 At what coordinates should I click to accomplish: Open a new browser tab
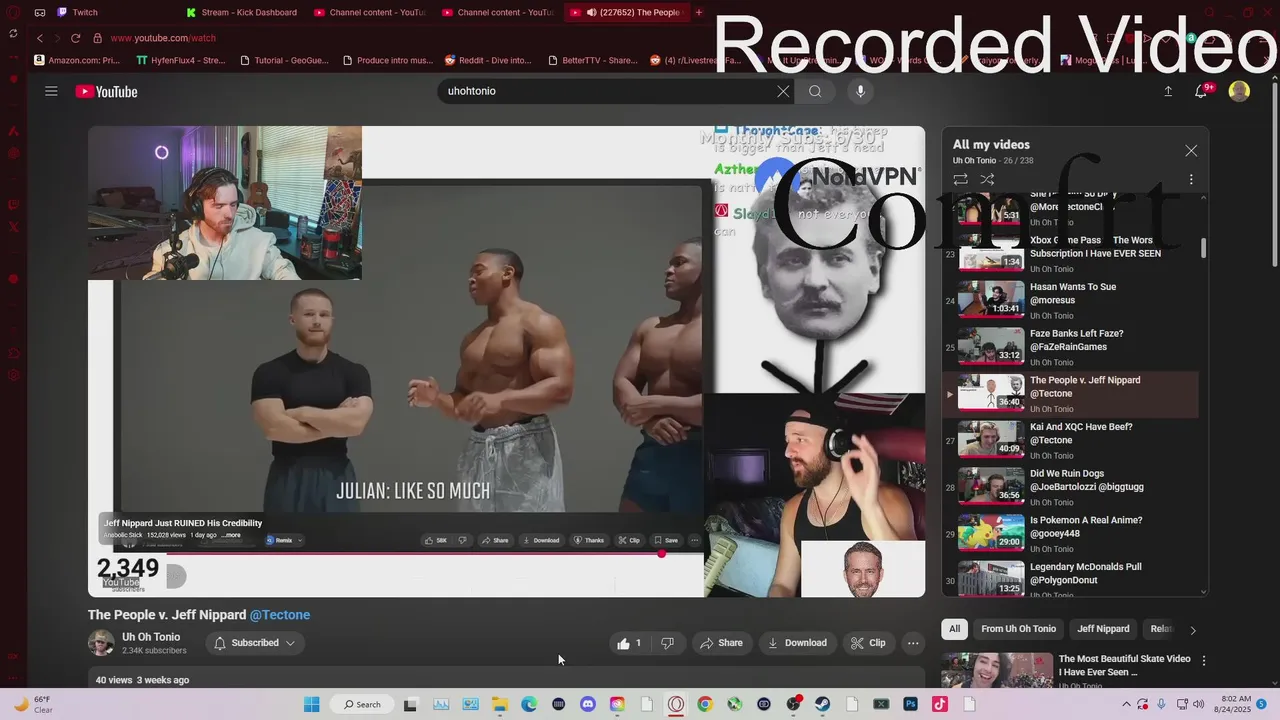pyautogui.click(x=698, y=12)
